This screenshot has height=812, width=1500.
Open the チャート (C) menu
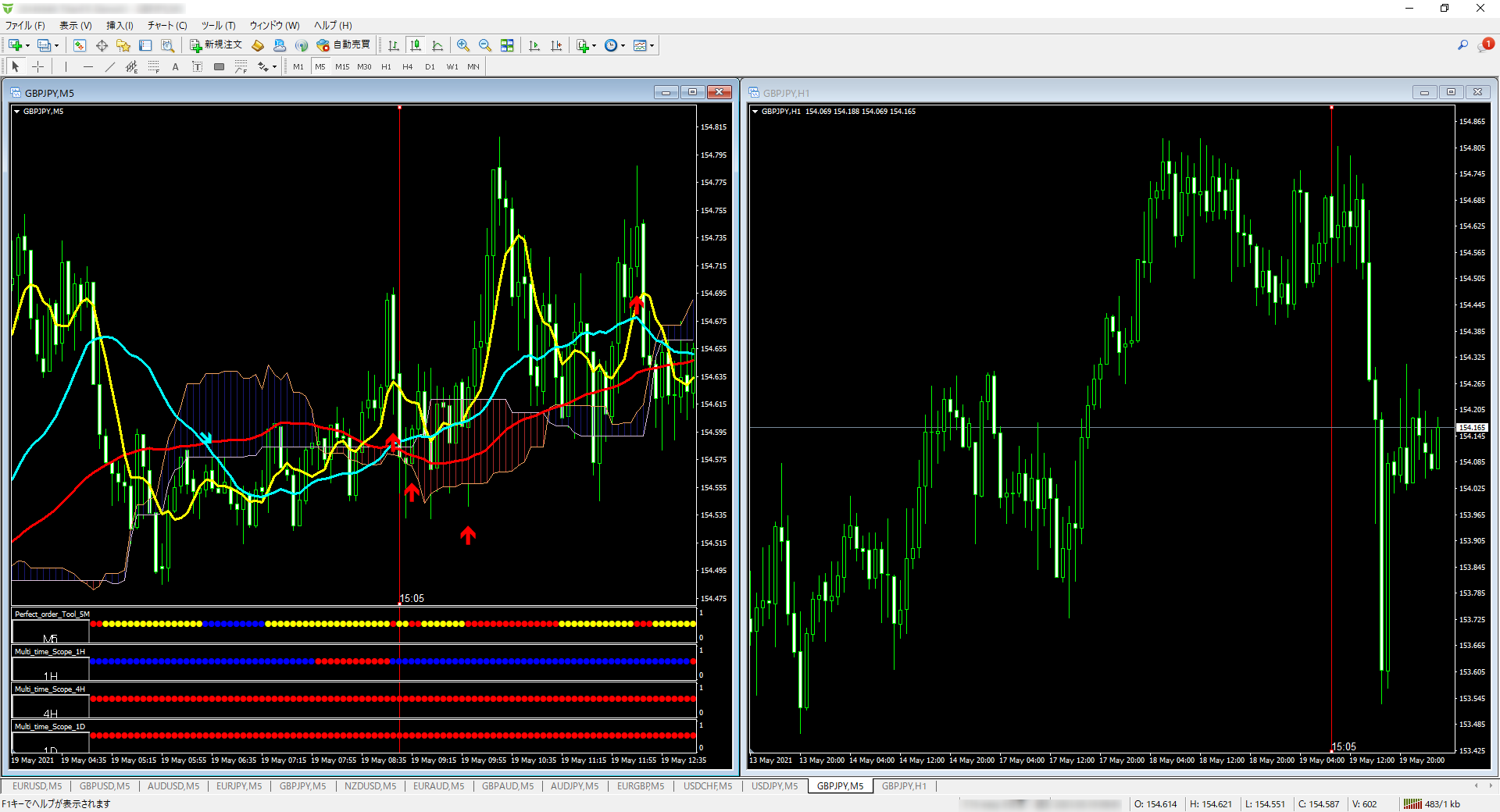coord(167,26)
